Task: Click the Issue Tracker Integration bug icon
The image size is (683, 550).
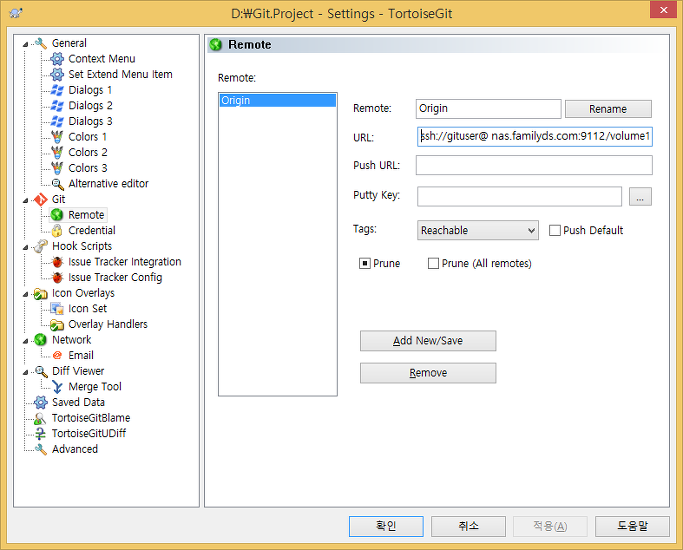Action: (x=57, y=262)
